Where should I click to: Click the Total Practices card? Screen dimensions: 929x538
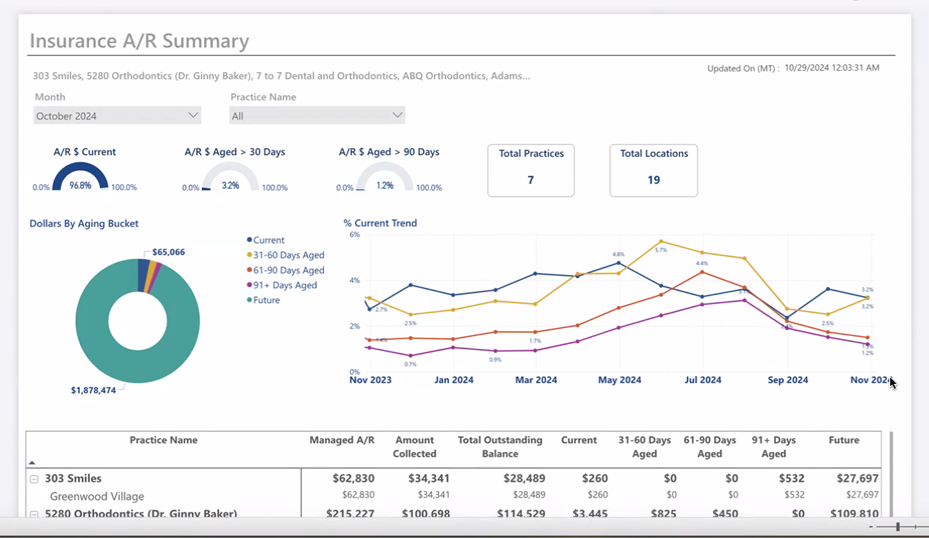point(531,170)
